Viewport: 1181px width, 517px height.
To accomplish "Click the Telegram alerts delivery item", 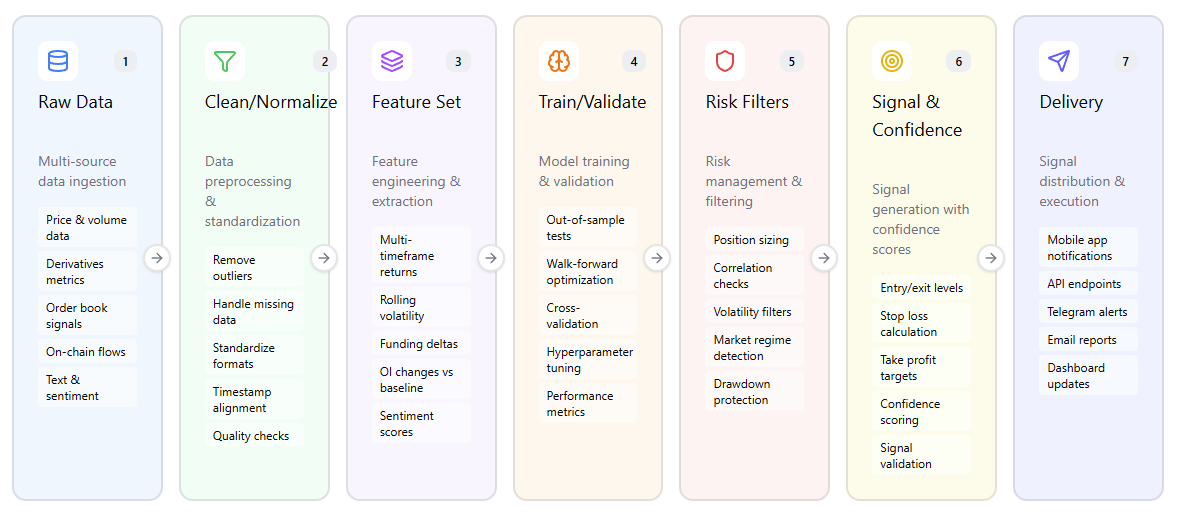I will [x=1087, y=312].
